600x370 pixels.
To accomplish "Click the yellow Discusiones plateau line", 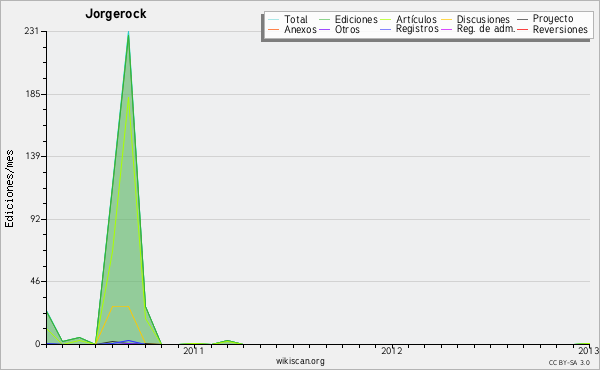I will 121,306.
